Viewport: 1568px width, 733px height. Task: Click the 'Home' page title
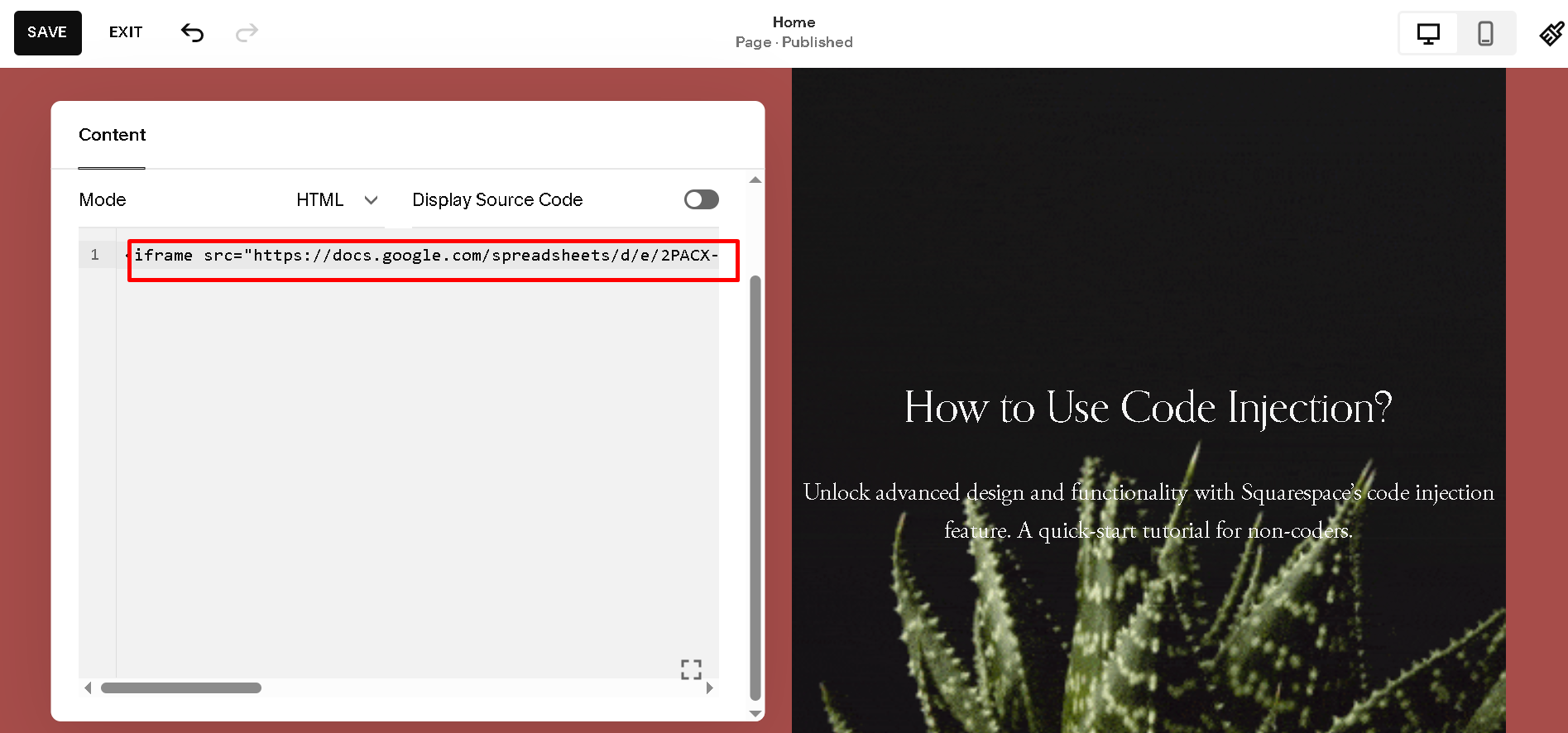(794, 22)
